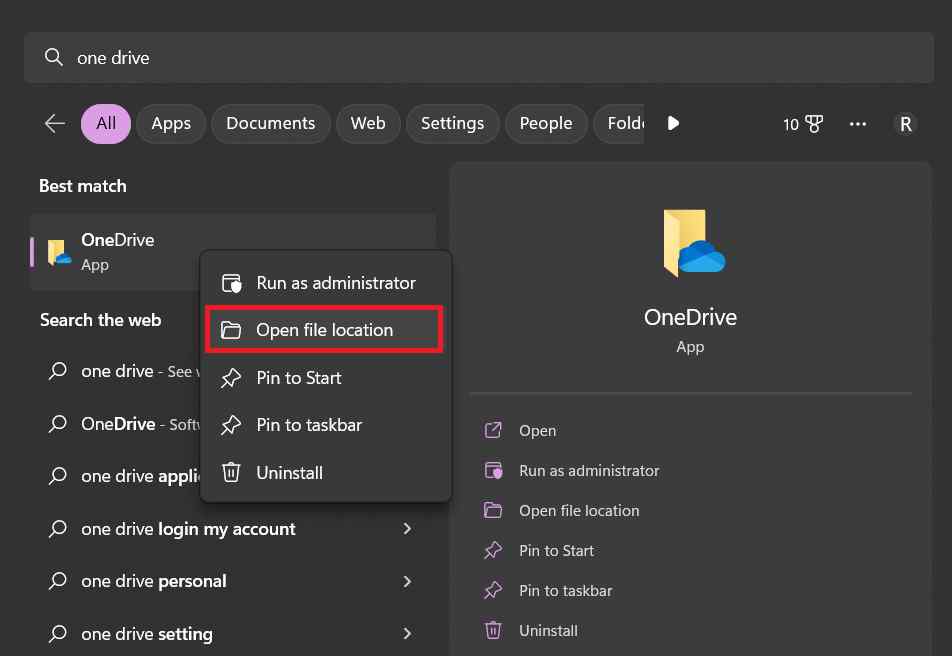Expand chevron for 'one drive personal'
The width and height of the screenshot is (952, 656).
pyautogui.click(x=407, y=581)
